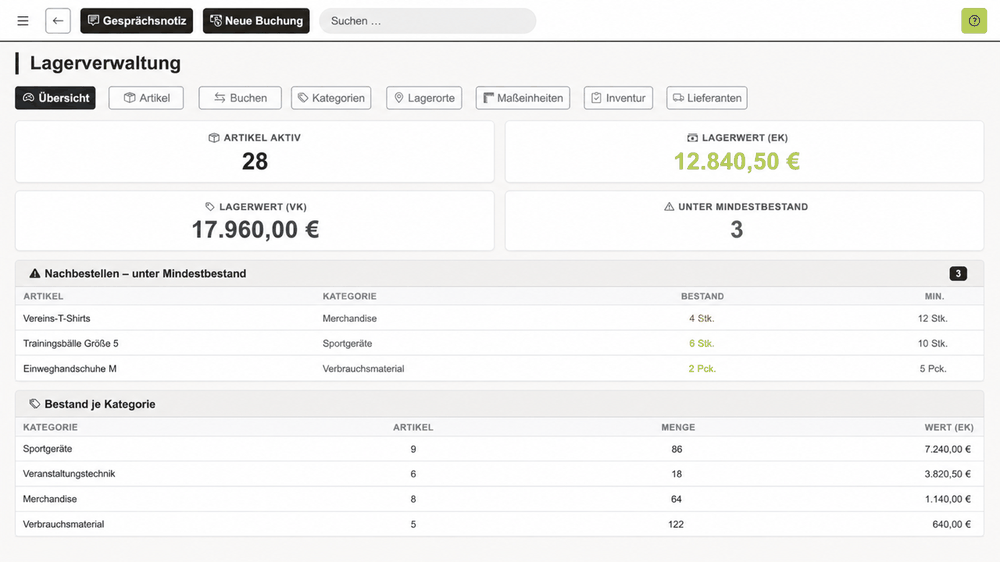Open the Kategorien tab
The width and height of the screenshot is (1000, 562).
(x=331, y=98)
